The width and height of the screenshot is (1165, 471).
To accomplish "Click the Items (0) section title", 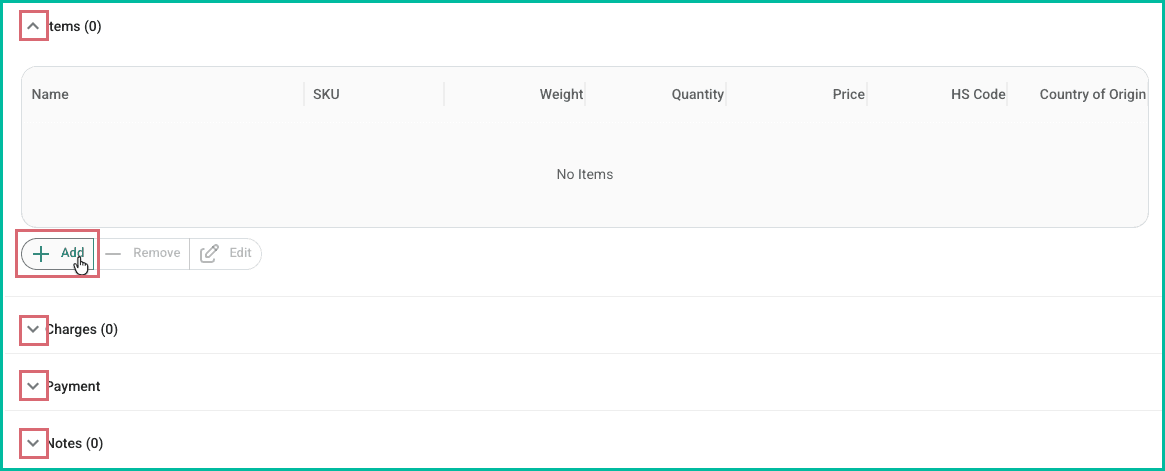I will (x=75, y=26).
